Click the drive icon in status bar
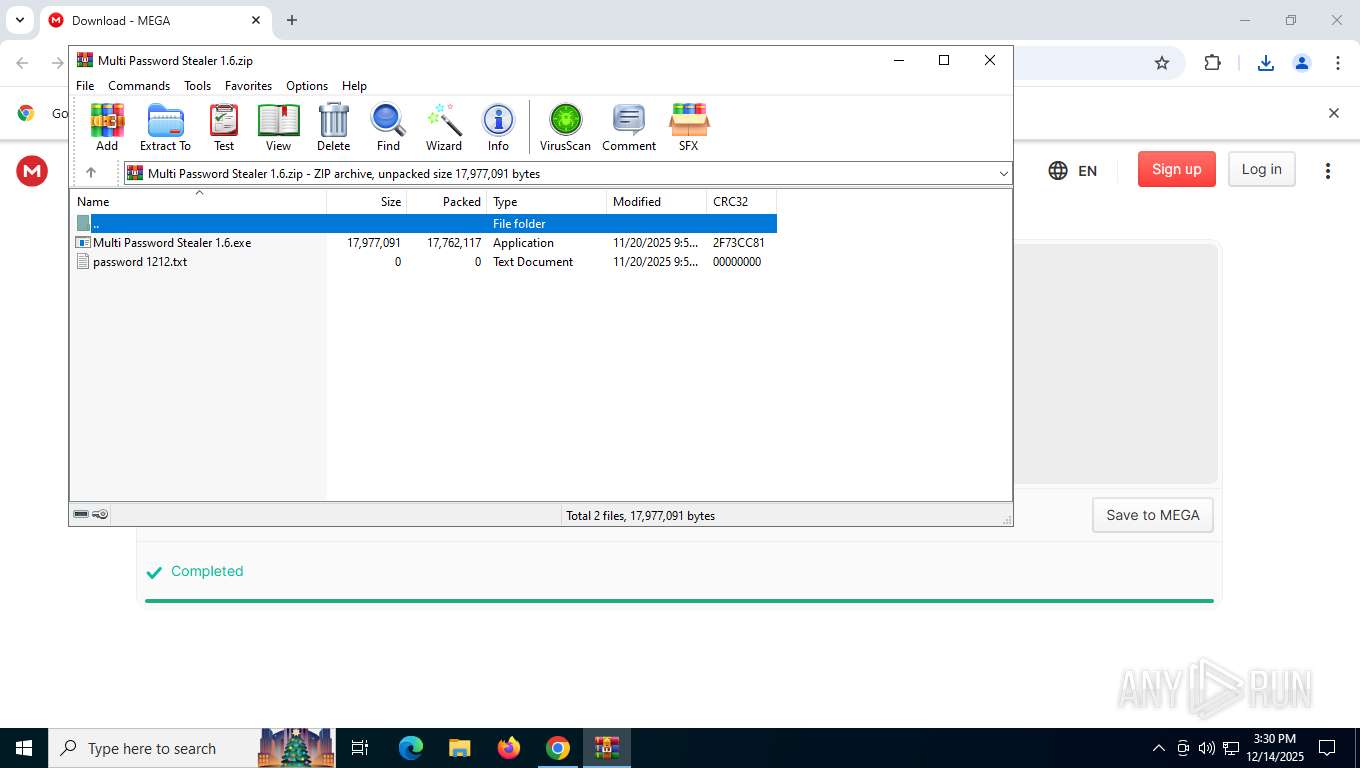 81,515
